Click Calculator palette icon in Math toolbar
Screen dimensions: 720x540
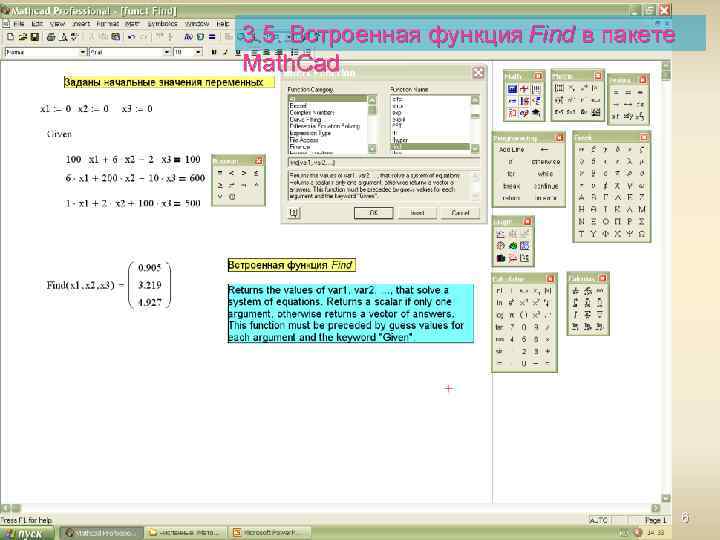coord(512,89)
